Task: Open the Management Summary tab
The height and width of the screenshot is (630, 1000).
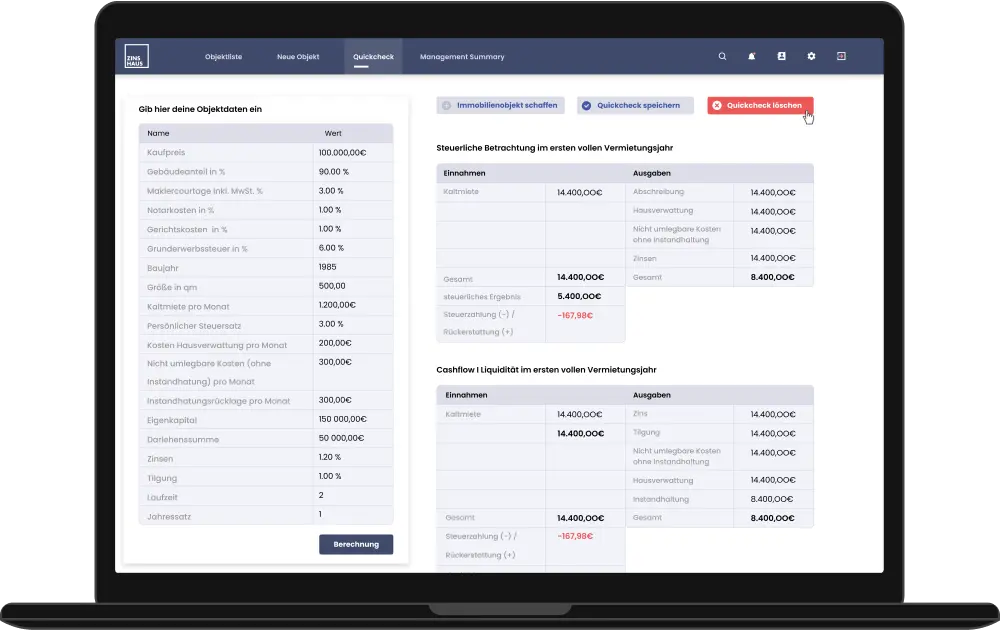Action: pyautogui.click(x=461, y=56)
